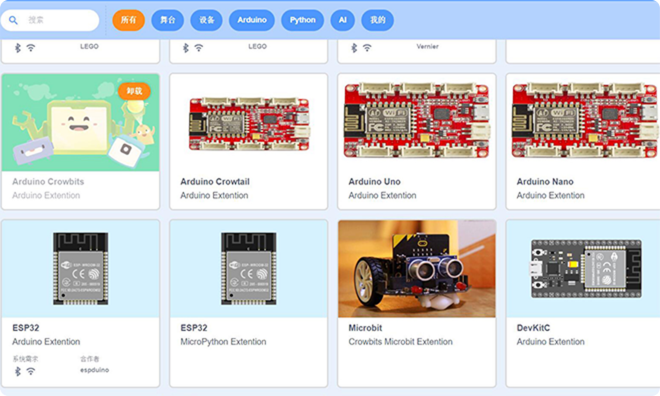Click the search magnifier icon
The height and width of the screenshot is (396, 660).
point(13,20)
